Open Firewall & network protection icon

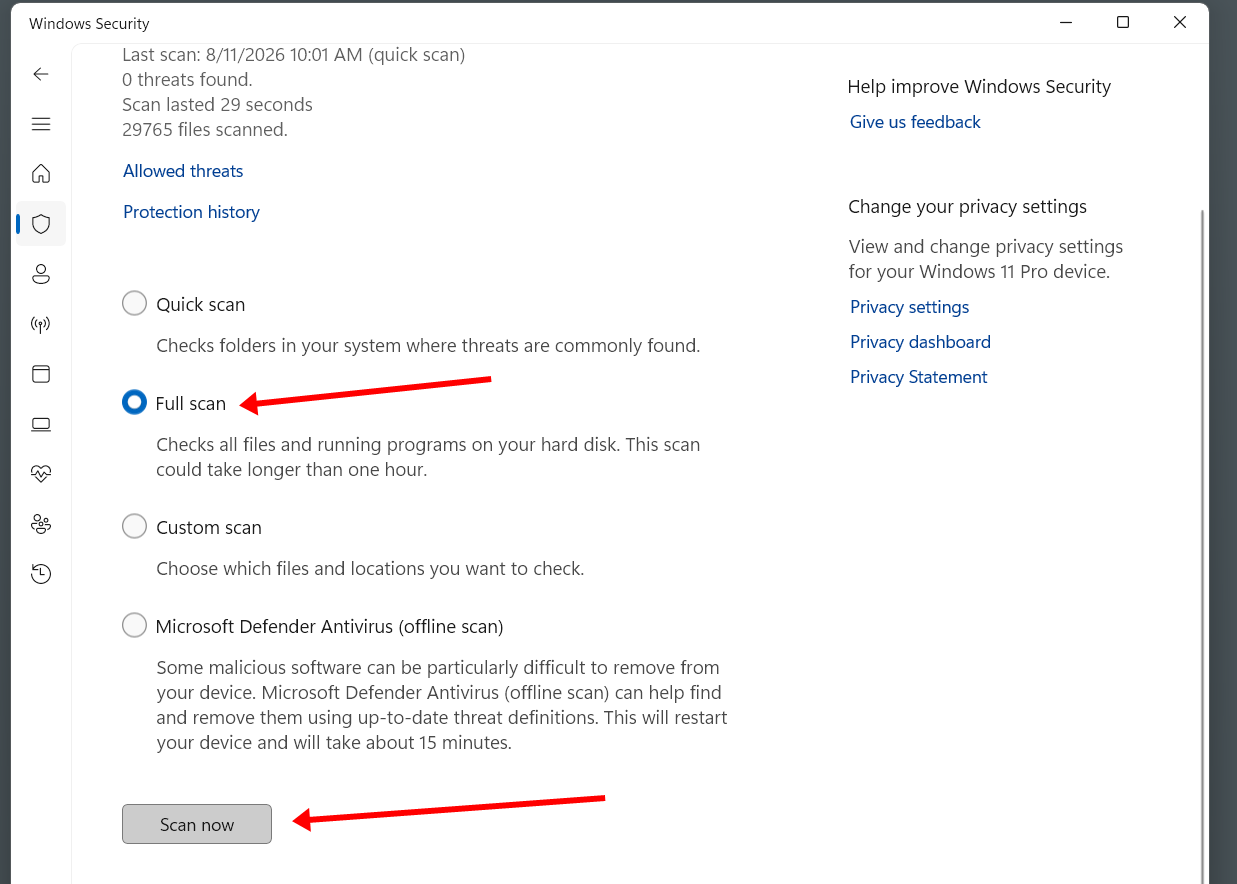(x=41, y=324)
